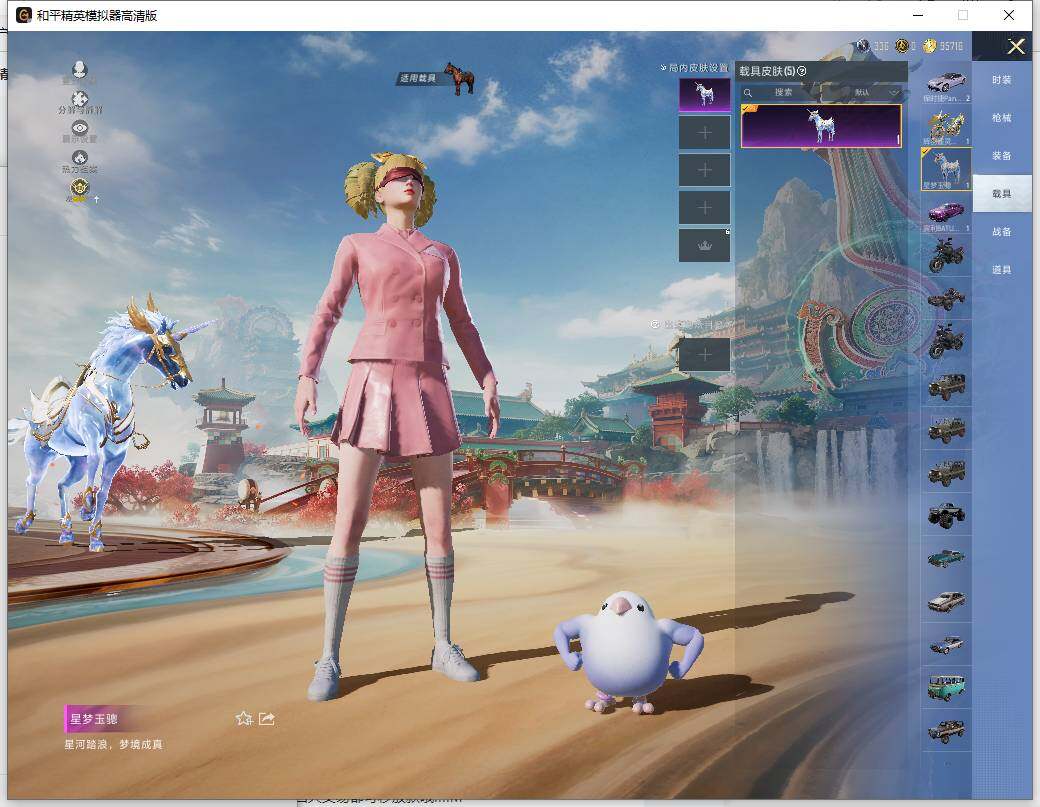Screen dimensions: 1040x807
Task: Switch to the 装备 tab
Action: 1002,155
